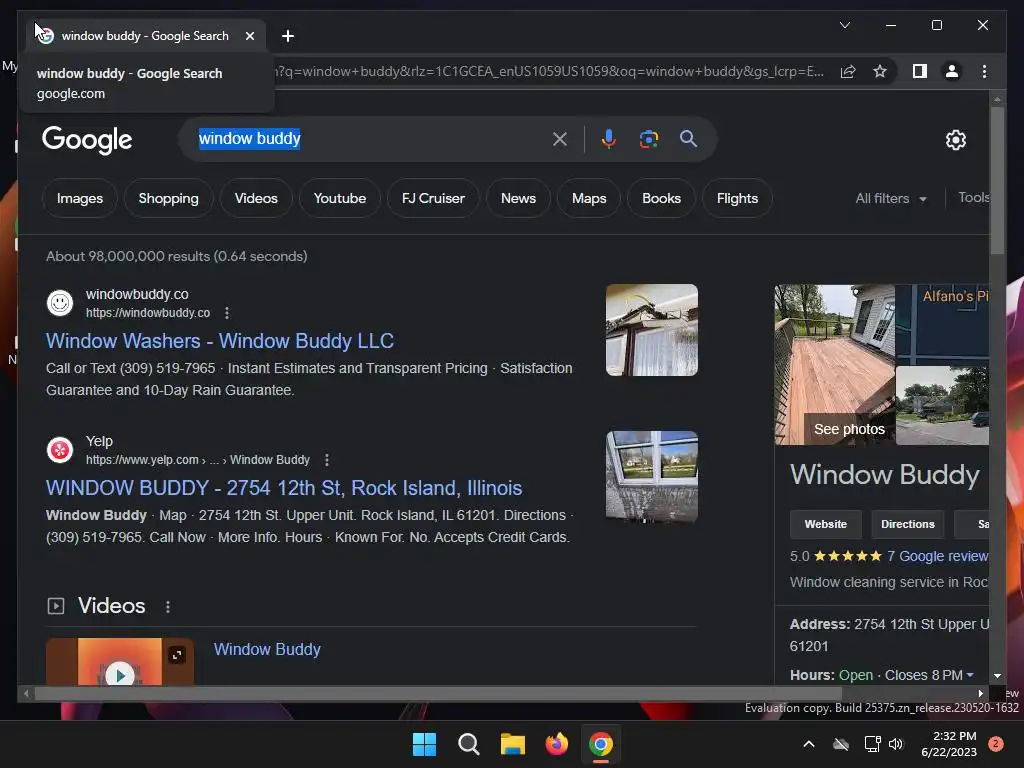Viewport: 1024px width, 768px height.
Task: Open a new tab with the plus button
Action: (287, 36)
